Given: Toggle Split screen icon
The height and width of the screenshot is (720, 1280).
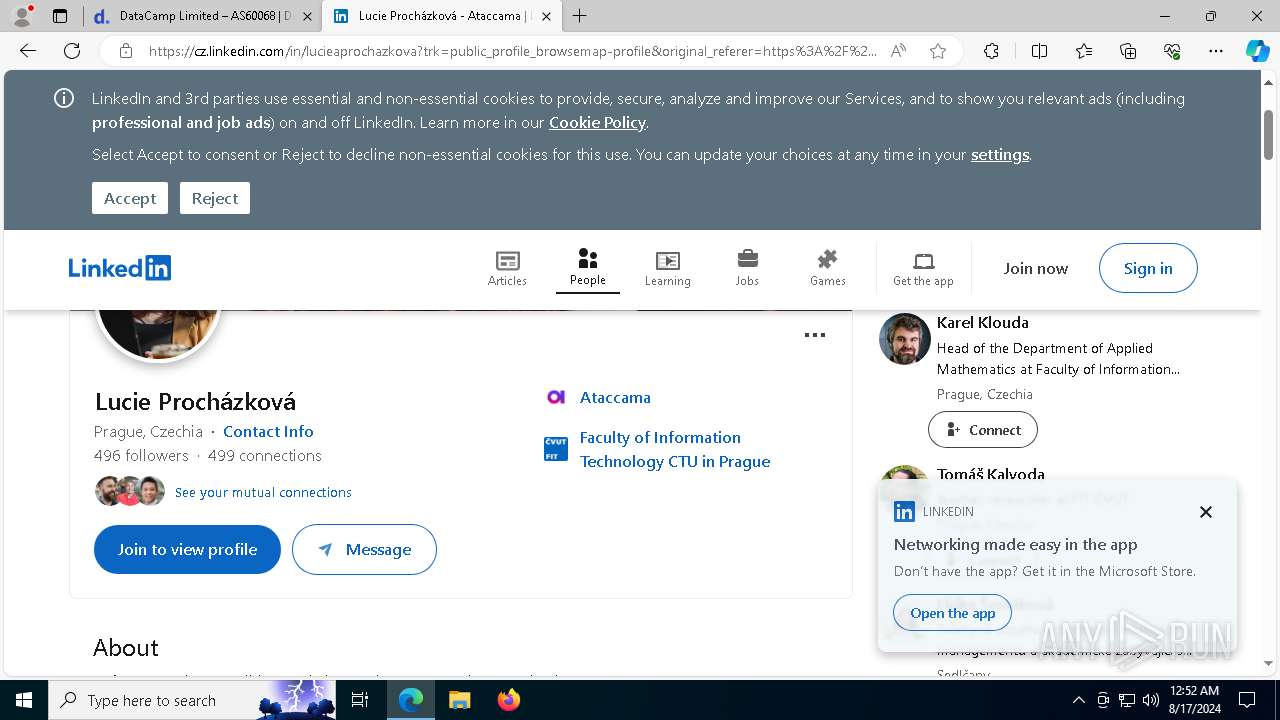Looking at the screenshot, I should (1039, 51).
